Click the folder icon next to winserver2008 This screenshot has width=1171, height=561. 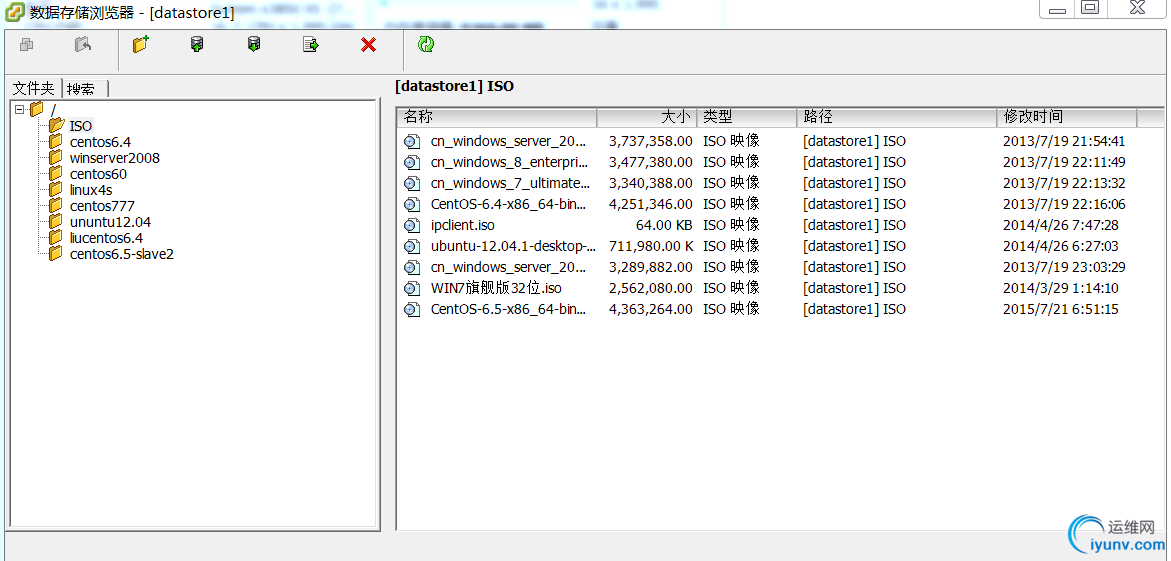tap(56, 158)
